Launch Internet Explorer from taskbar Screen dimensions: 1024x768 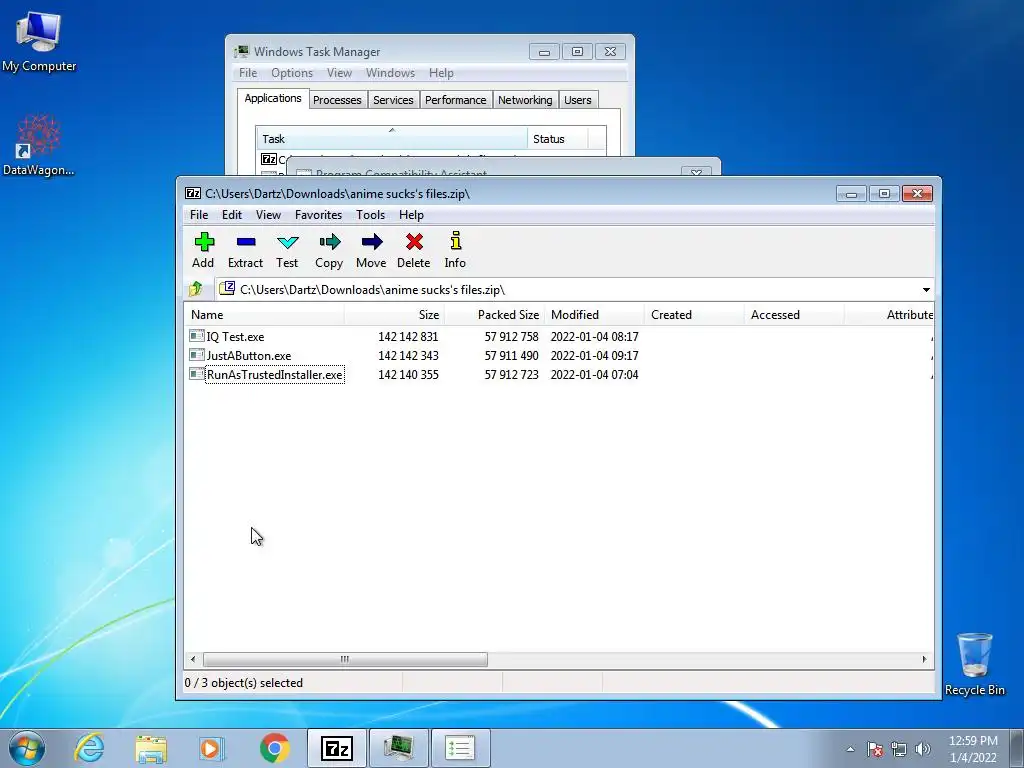point(89,748)
